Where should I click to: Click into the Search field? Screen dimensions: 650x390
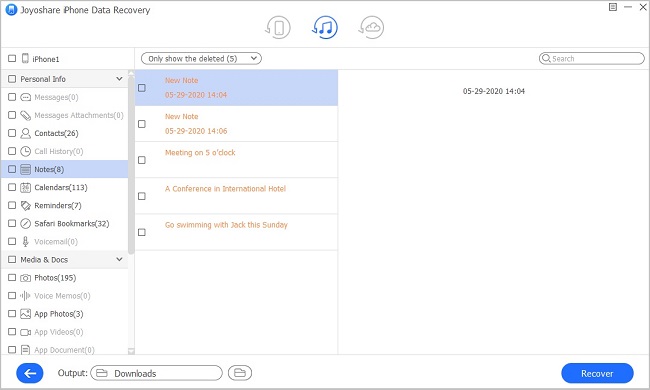coord(592,58)
